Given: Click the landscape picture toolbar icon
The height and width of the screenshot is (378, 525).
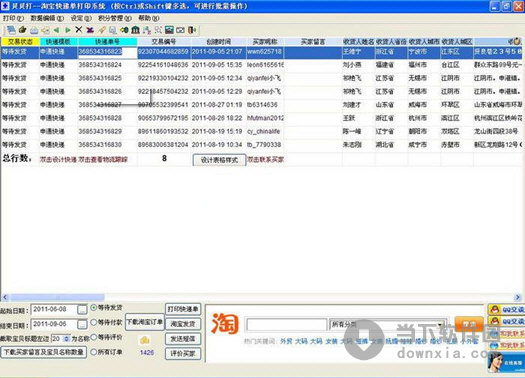Looking at the screenshot, I should click(x=169, y=30).
